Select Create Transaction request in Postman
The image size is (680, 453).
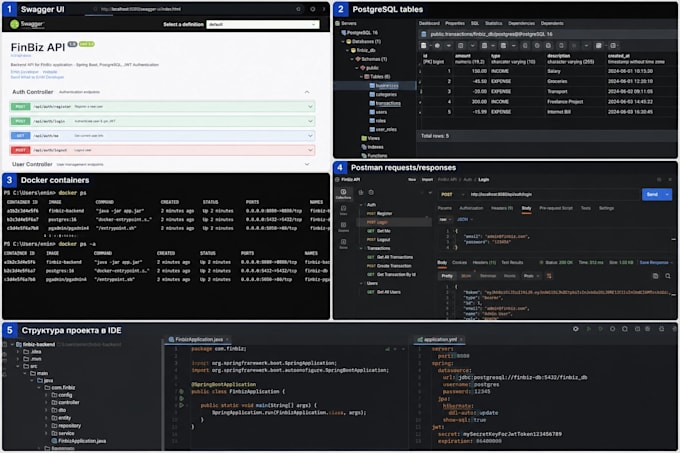pyautogui.click(x=389, y=266)
